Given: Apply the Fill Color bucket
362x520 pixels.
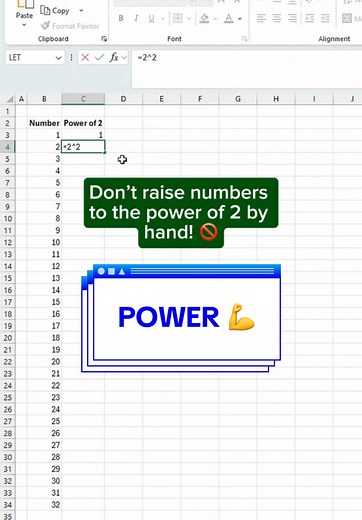Looking at the screenshot, I should tap(204, 18).
